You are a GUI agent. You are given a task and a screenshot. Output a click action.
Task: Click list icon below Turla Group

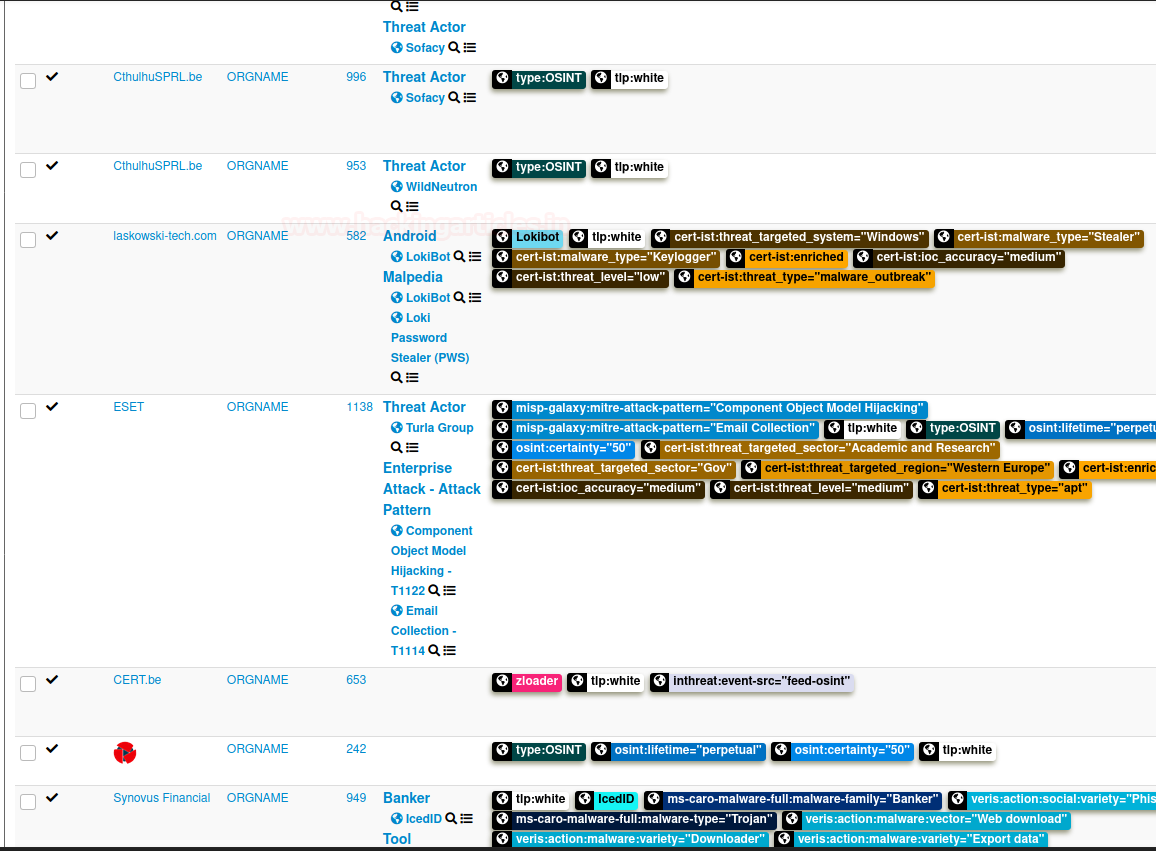[x=412, y=448]
